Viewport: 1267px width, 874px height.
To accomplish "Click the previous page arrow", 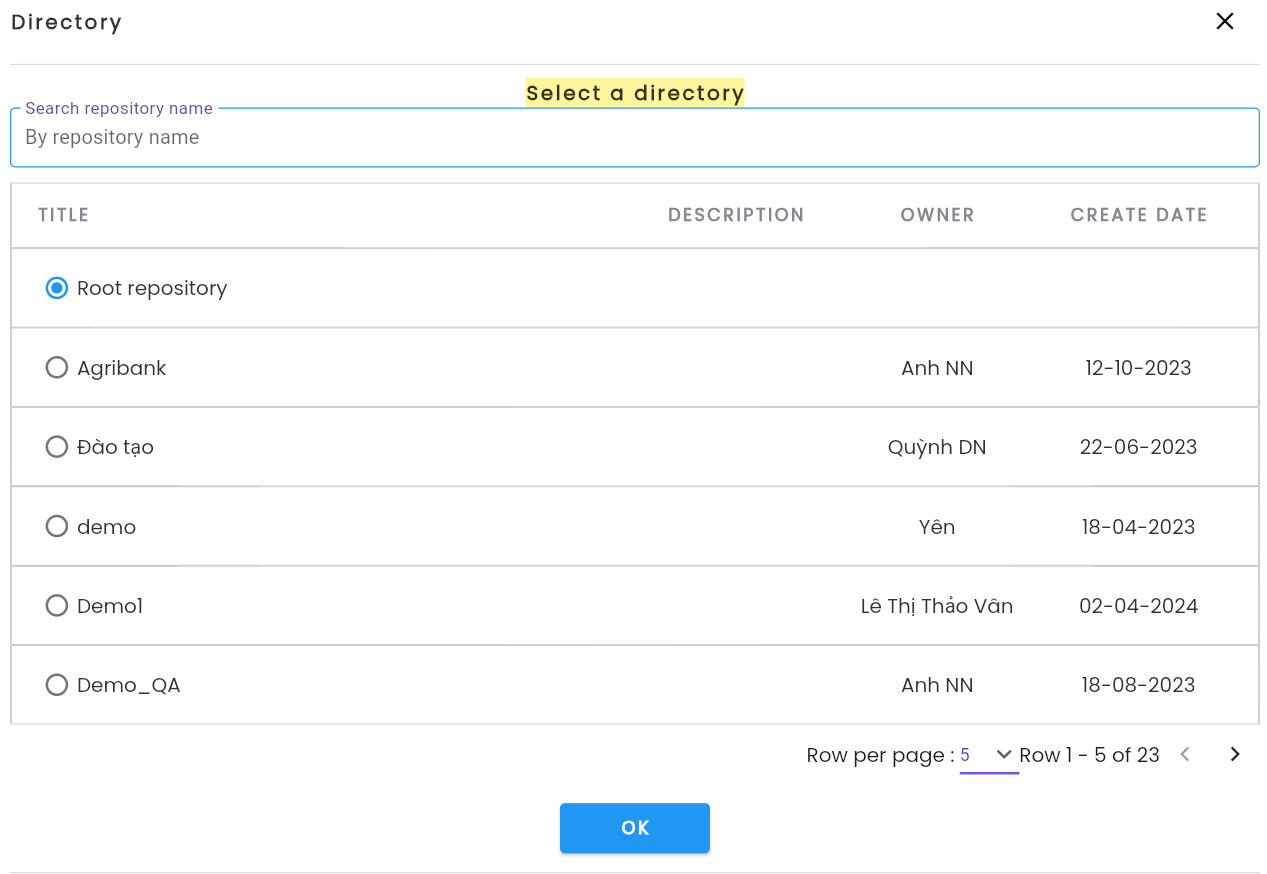I will pyautogui.click(x=1185, y=755).
